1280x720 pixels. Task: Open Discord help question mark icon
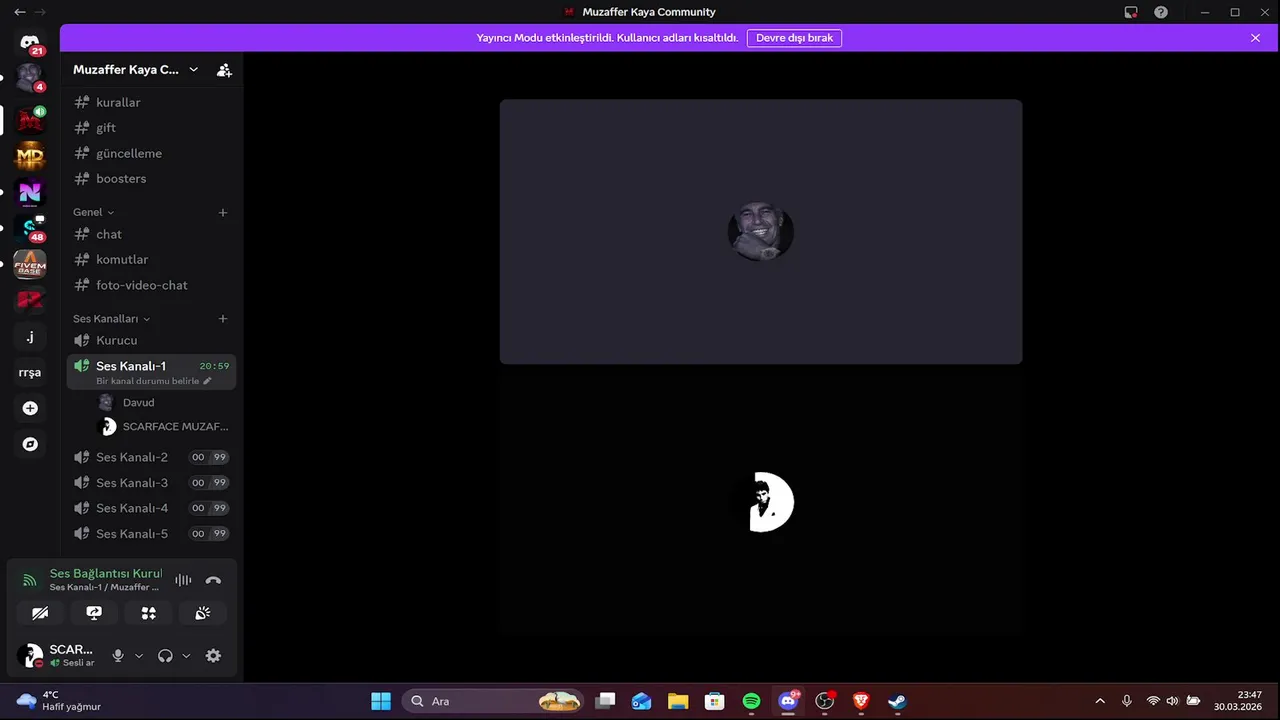(1161, 12)
